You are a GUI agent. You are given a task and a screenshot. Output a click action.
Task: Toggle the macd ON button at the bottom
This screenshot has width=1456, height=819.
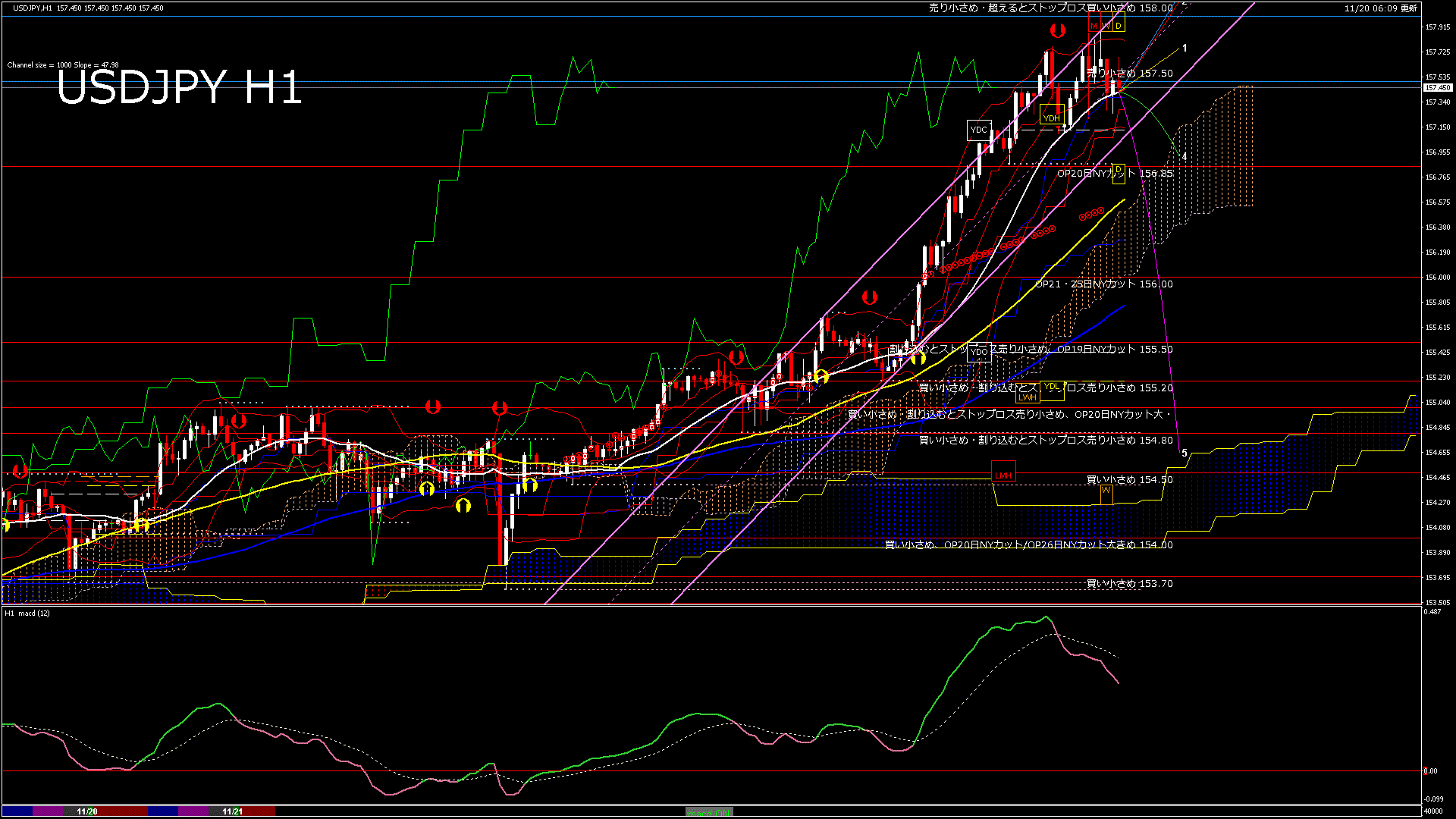pyautogui.click(x=709, y=812)
